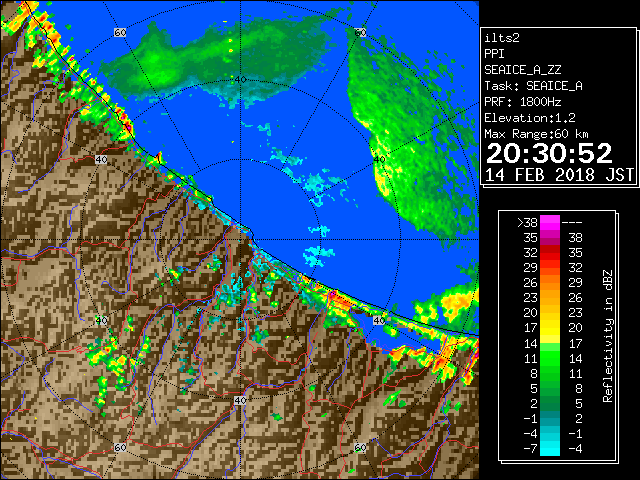Select the date '14 FEB 2018 JST'
The height and width of the screenshot is (480, 640).
point(559,175)
